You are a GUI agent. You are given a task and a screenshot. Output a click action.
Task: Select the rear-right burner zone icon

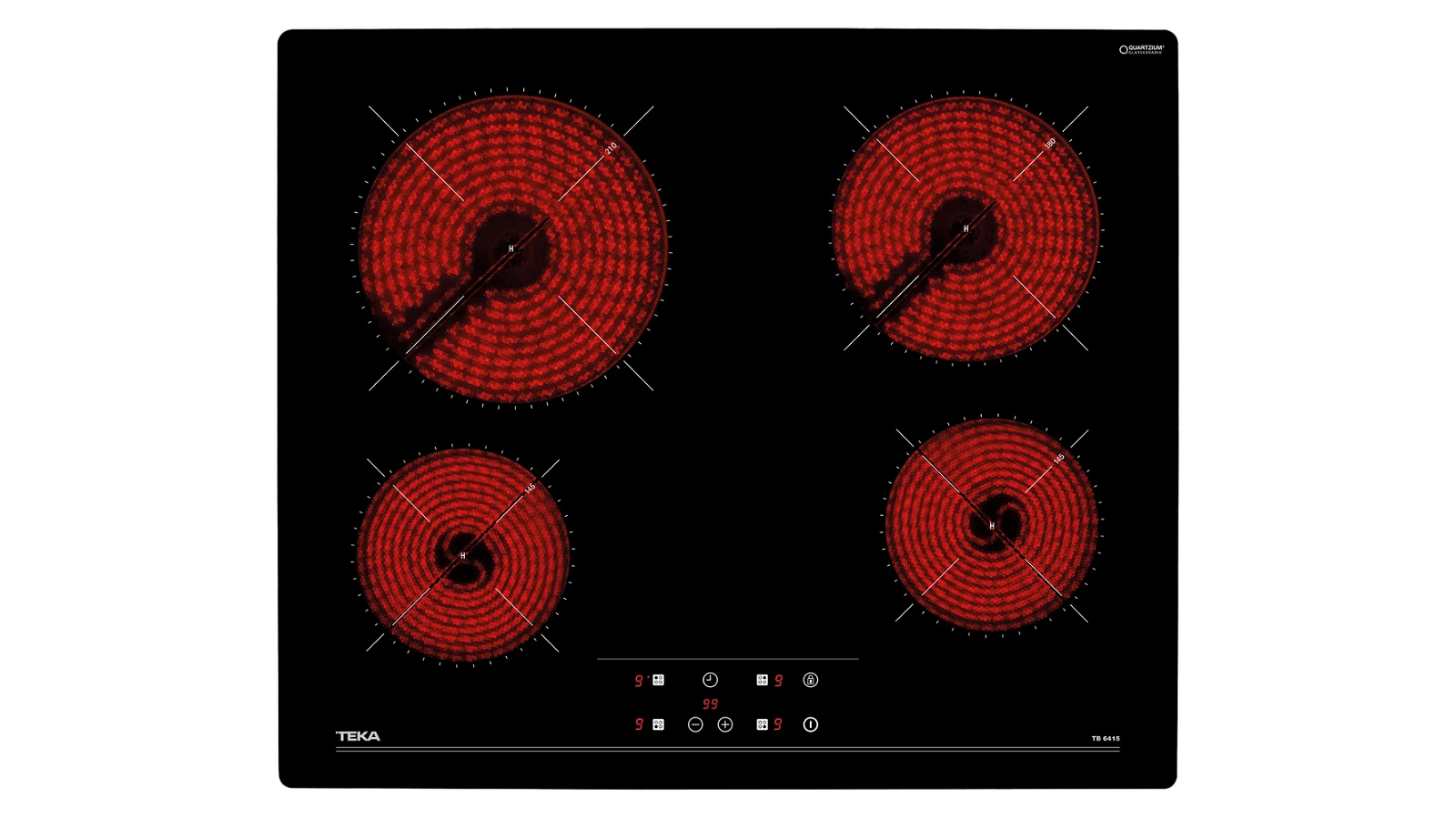762,680
